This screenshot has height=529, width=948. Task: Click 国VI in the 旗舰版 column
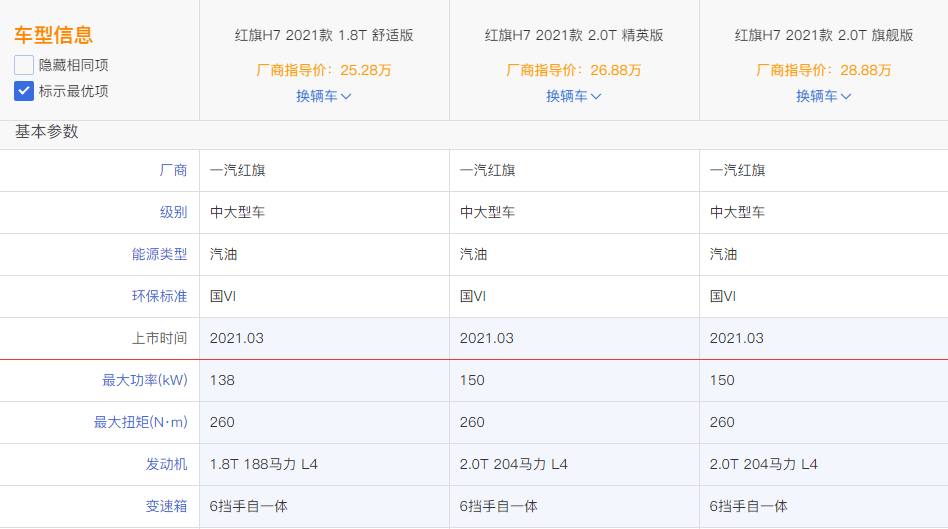(723, 296)
